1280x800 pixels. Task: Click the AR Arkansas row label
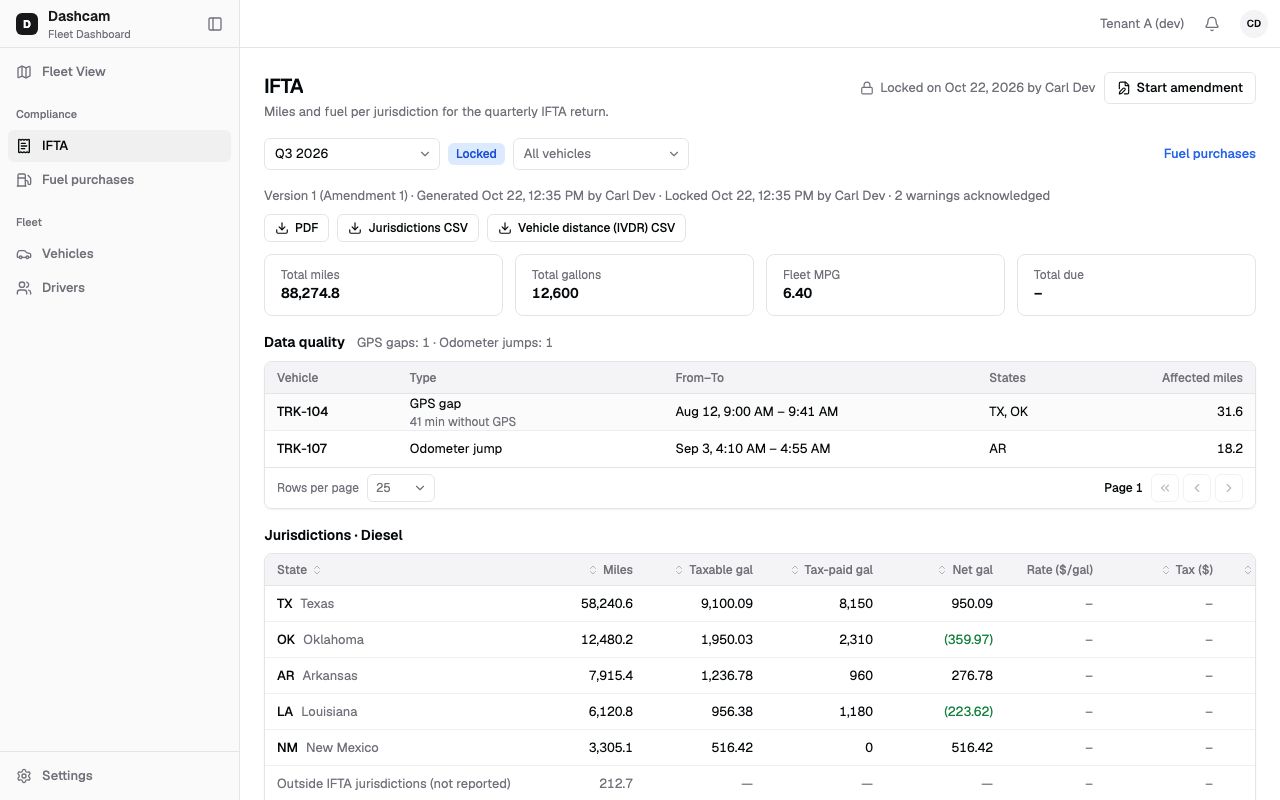pos(317,676)
